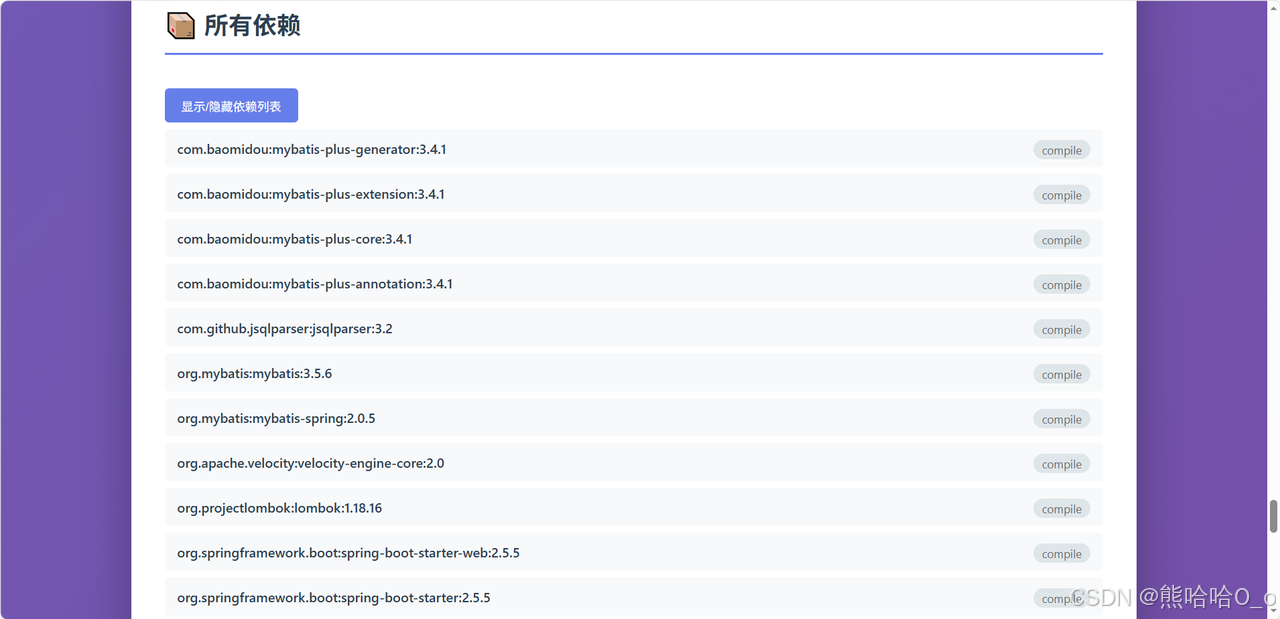Select org.springframework.boot:spring-boot-starter-web:2.5.5 dependency
The height and width of the screenshot is (619, 1280).
tap(633, 553)
